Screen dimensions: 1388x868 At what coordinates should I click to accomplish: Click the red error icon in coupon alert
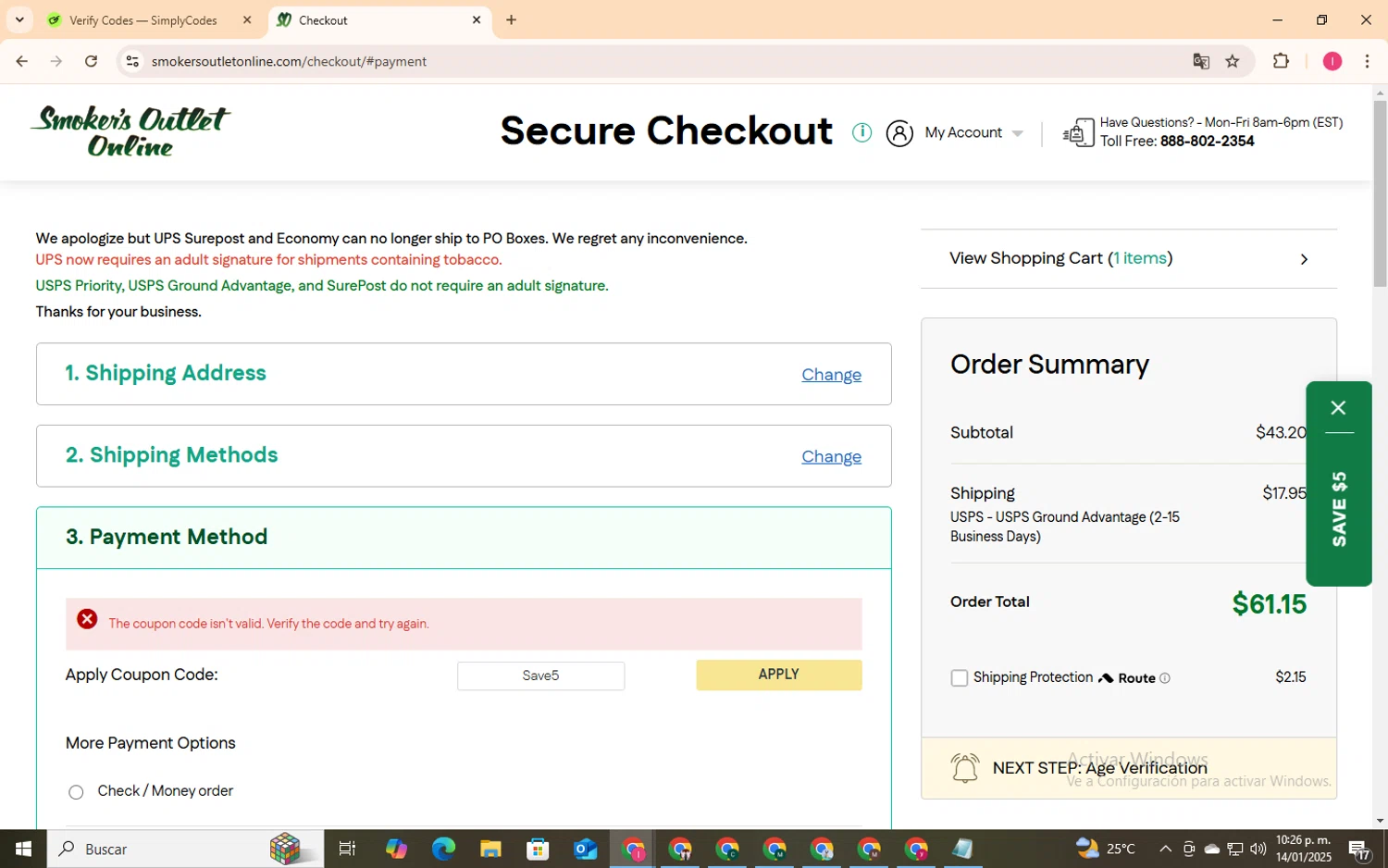click(87, 619)
